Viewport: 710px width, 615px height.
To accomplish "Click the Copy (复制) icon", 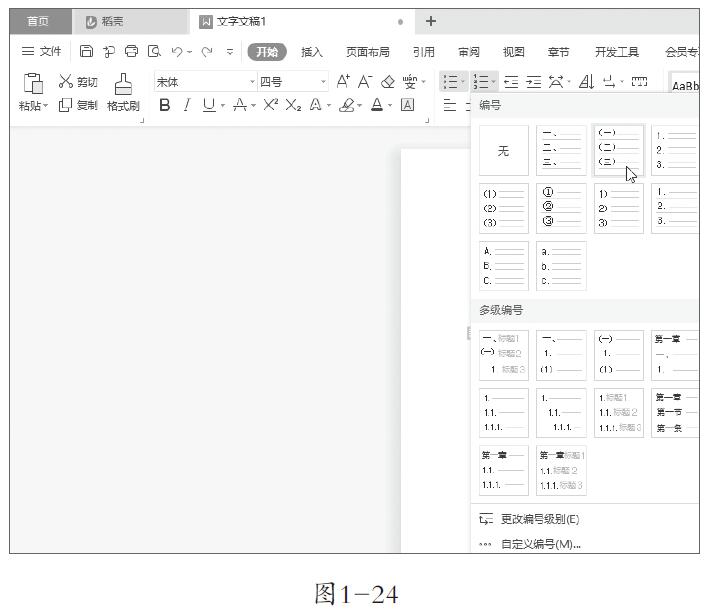I will tap(66, 105).
